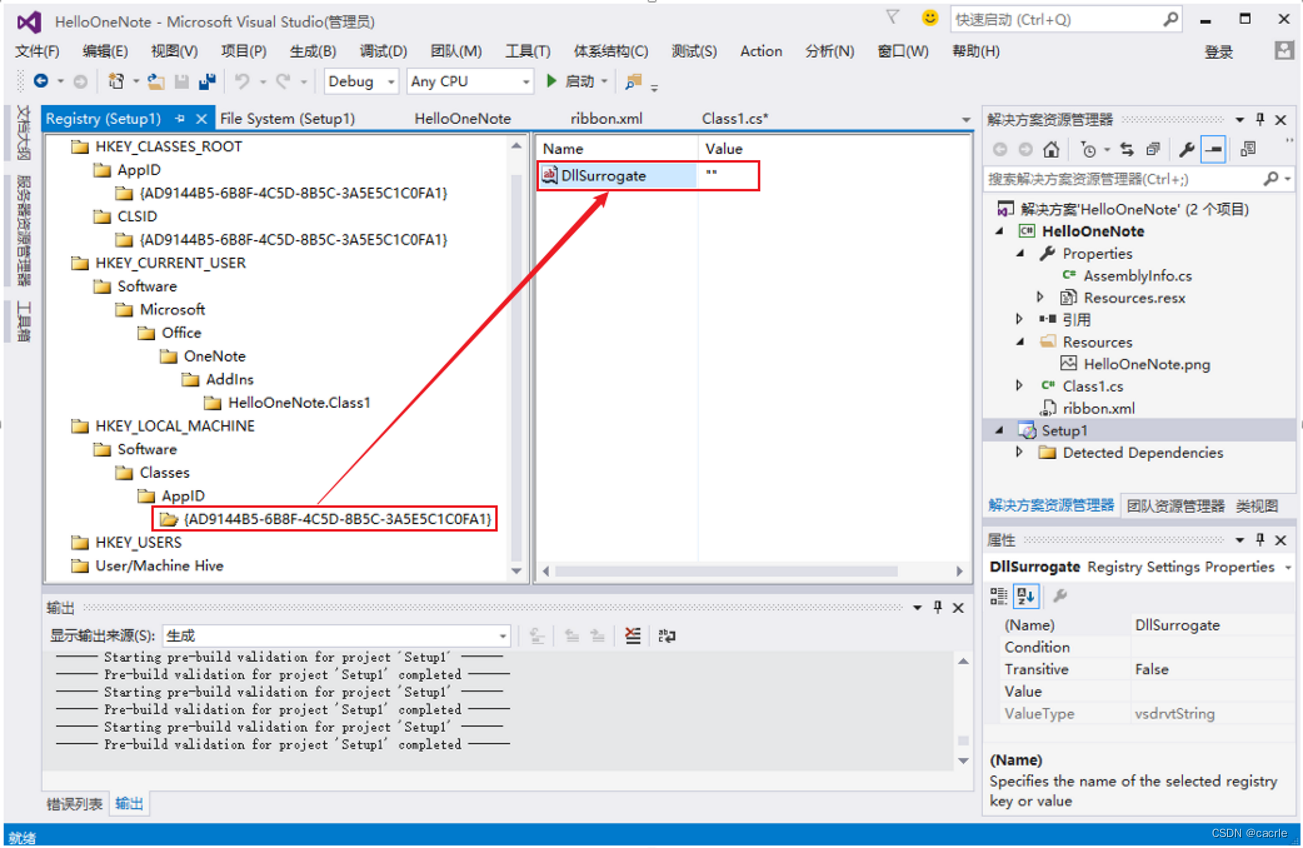Select the DllSurrogate registry value
Viewport: 1303px width, 848px height.
(x=604, y=175)
